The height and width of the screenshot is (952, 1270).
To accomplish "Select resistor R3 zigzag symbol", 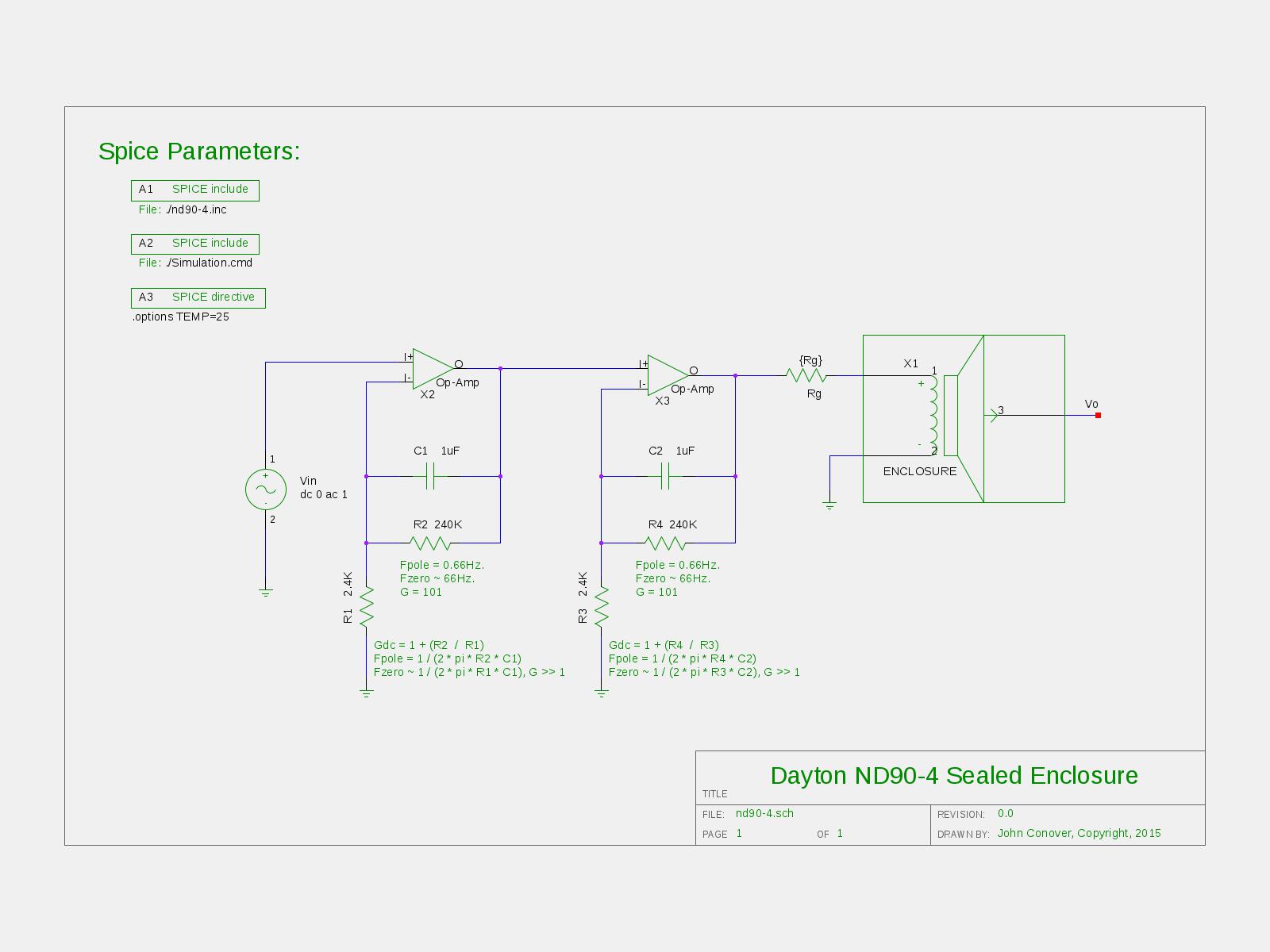I will point(602,606).
